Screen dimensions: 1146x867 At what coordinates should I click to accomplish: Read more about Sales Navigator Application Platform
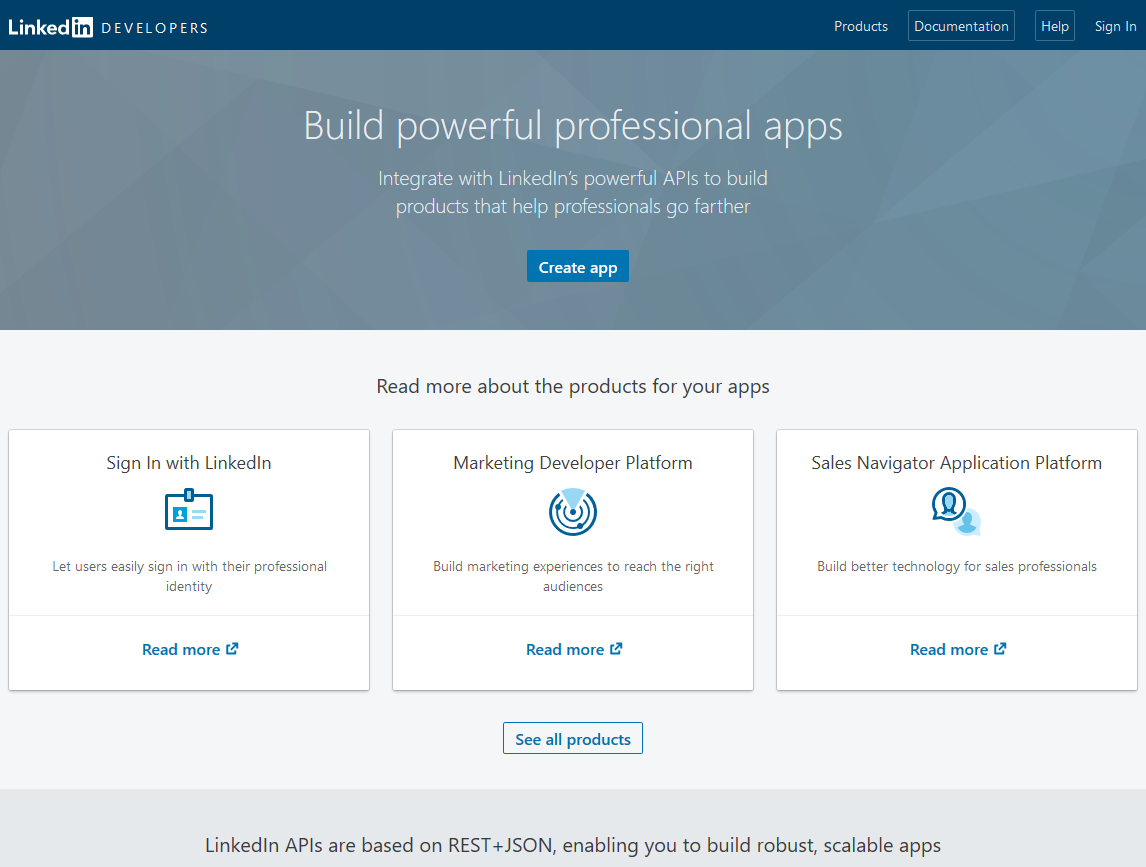point(957,649)
